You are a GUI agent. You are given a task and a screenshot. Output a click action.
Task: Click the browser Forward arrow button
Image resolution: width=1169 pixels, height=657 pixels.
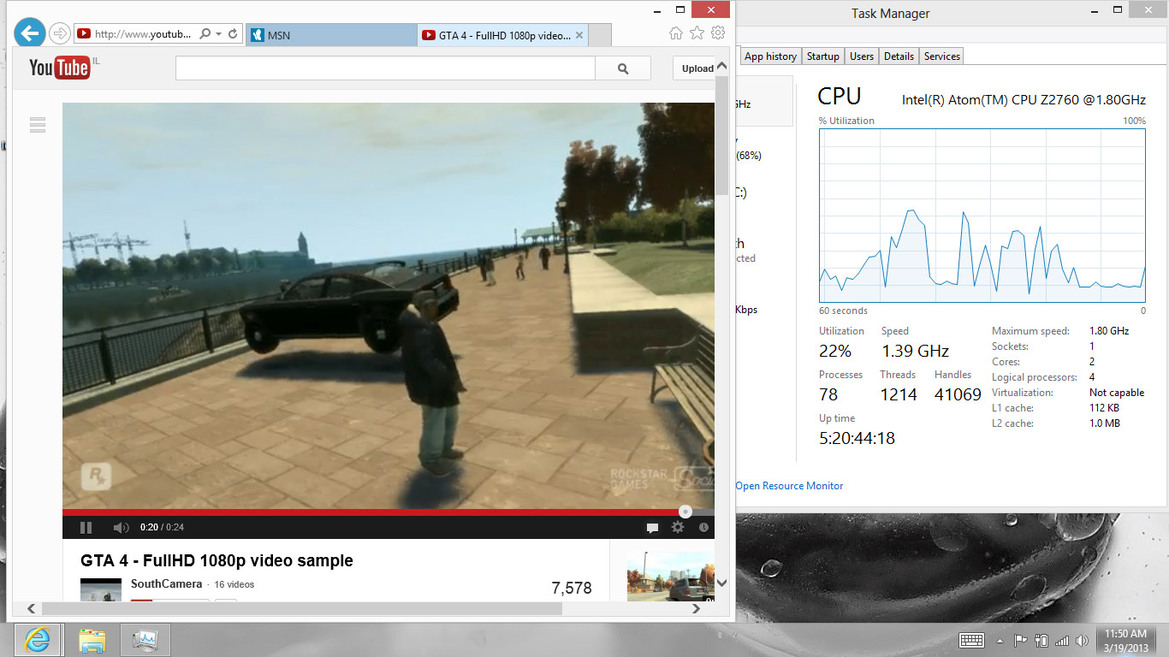click(x=60, y=34)
